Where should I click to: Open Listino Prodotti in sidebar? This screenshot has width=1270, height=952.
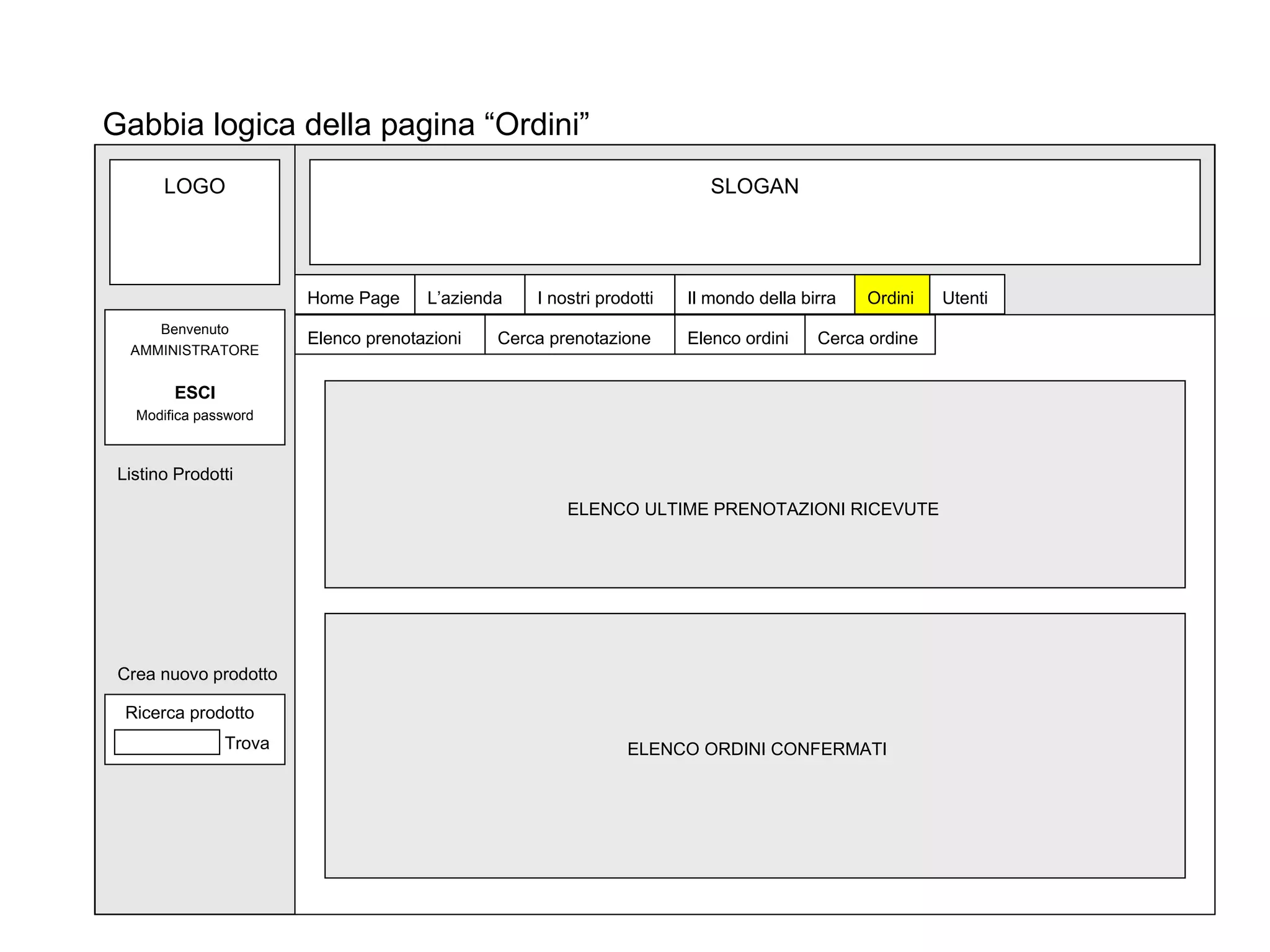pyautogui.click(x=175, y=474)
